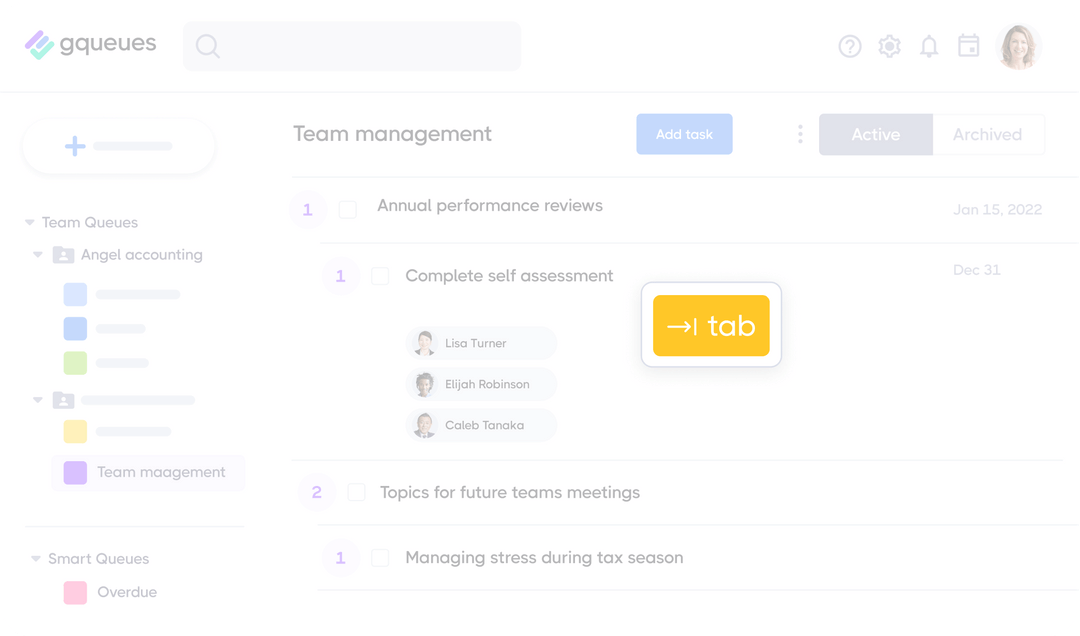Click the gqueues logo

click(90, 44)
